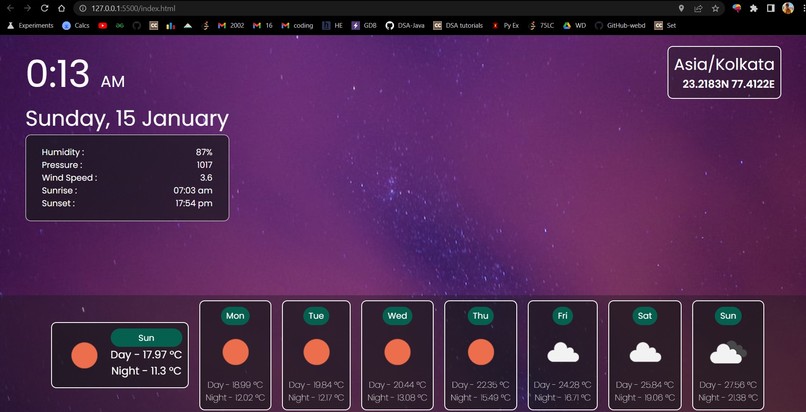Open the user profile avatar
Viewport: 806px width, 412px height.
787,8
